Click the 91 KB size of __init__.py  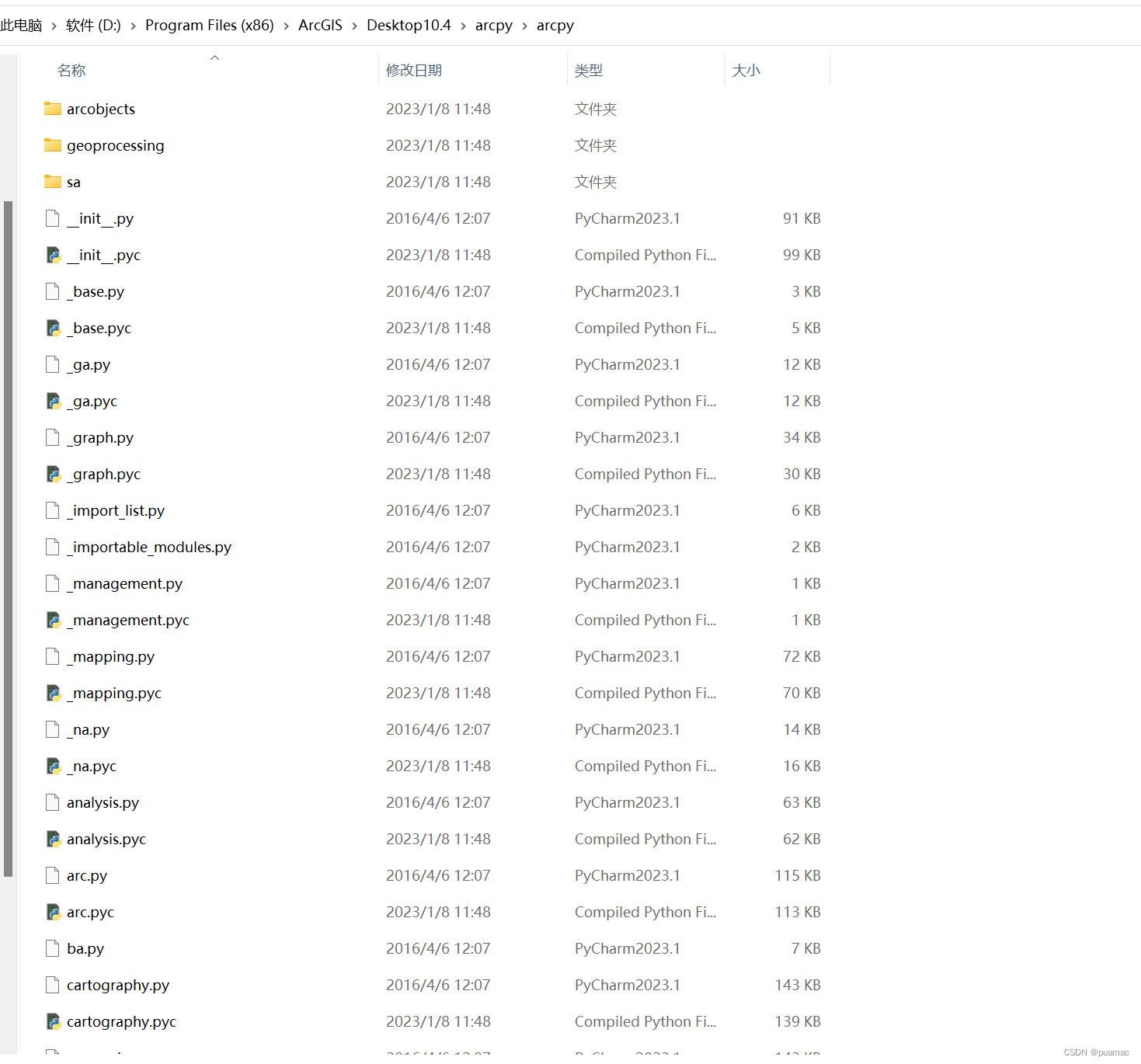[802, 218]
